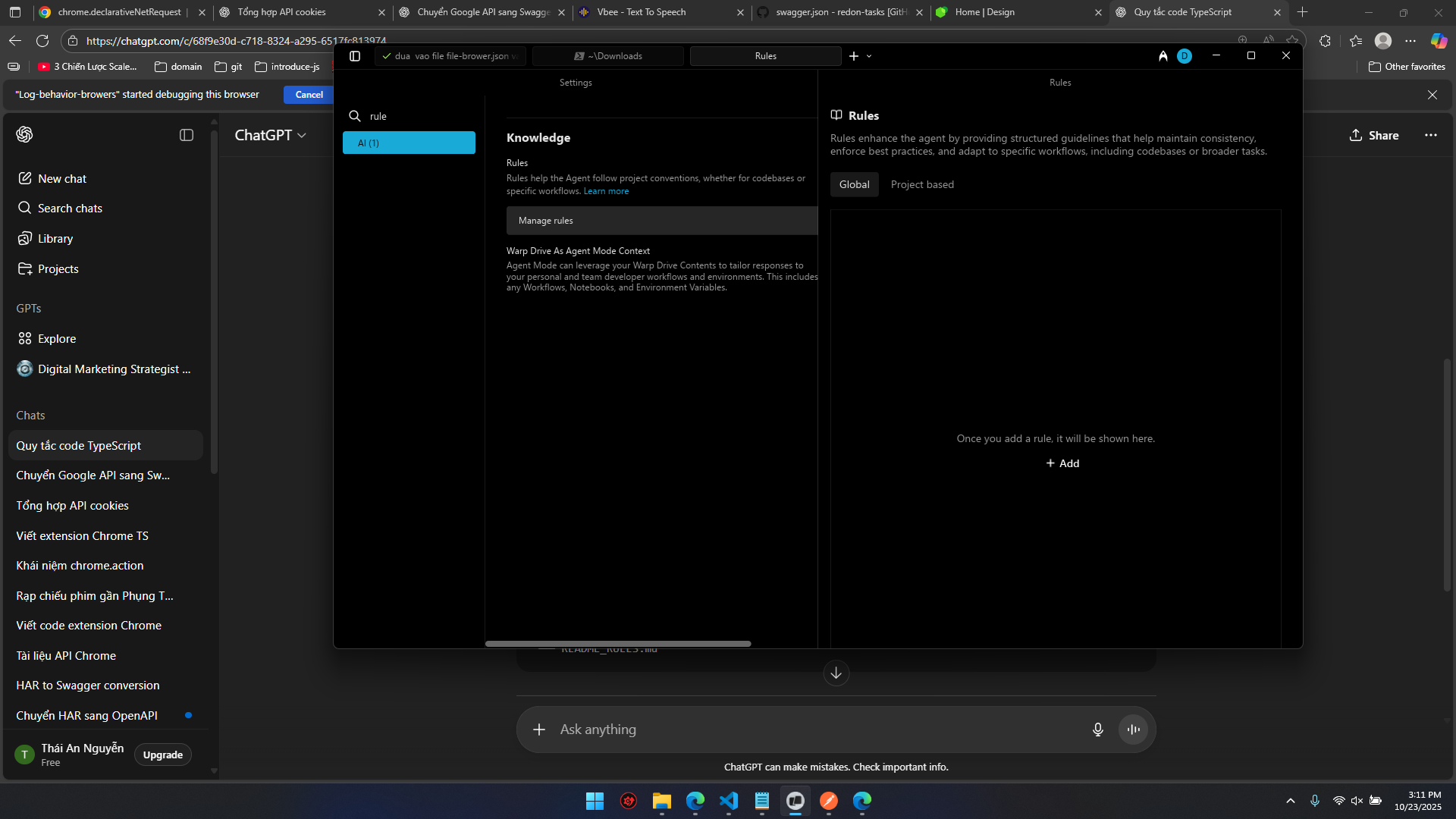
Task: Open the new tab dropdown chevron in Warp
Action: coord(869,56)
